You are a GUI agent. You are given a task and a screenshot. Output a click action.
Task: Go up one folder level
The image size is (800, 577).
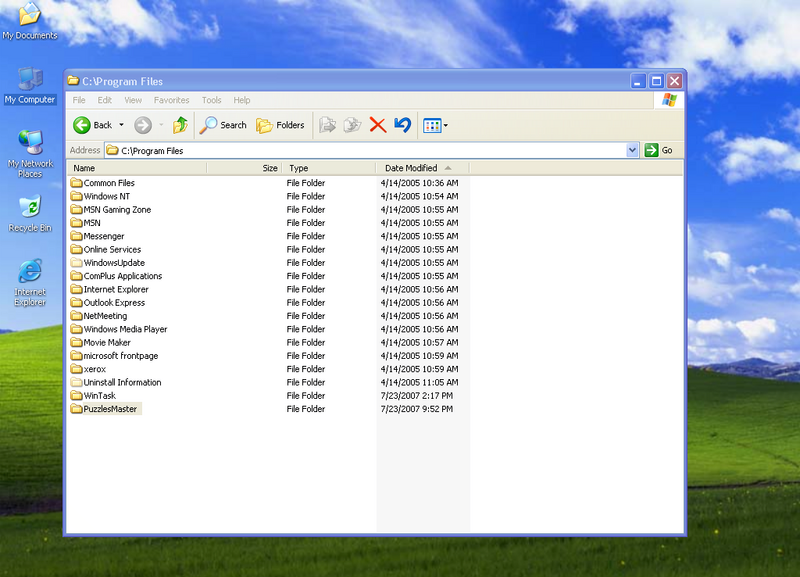(180, 125)
